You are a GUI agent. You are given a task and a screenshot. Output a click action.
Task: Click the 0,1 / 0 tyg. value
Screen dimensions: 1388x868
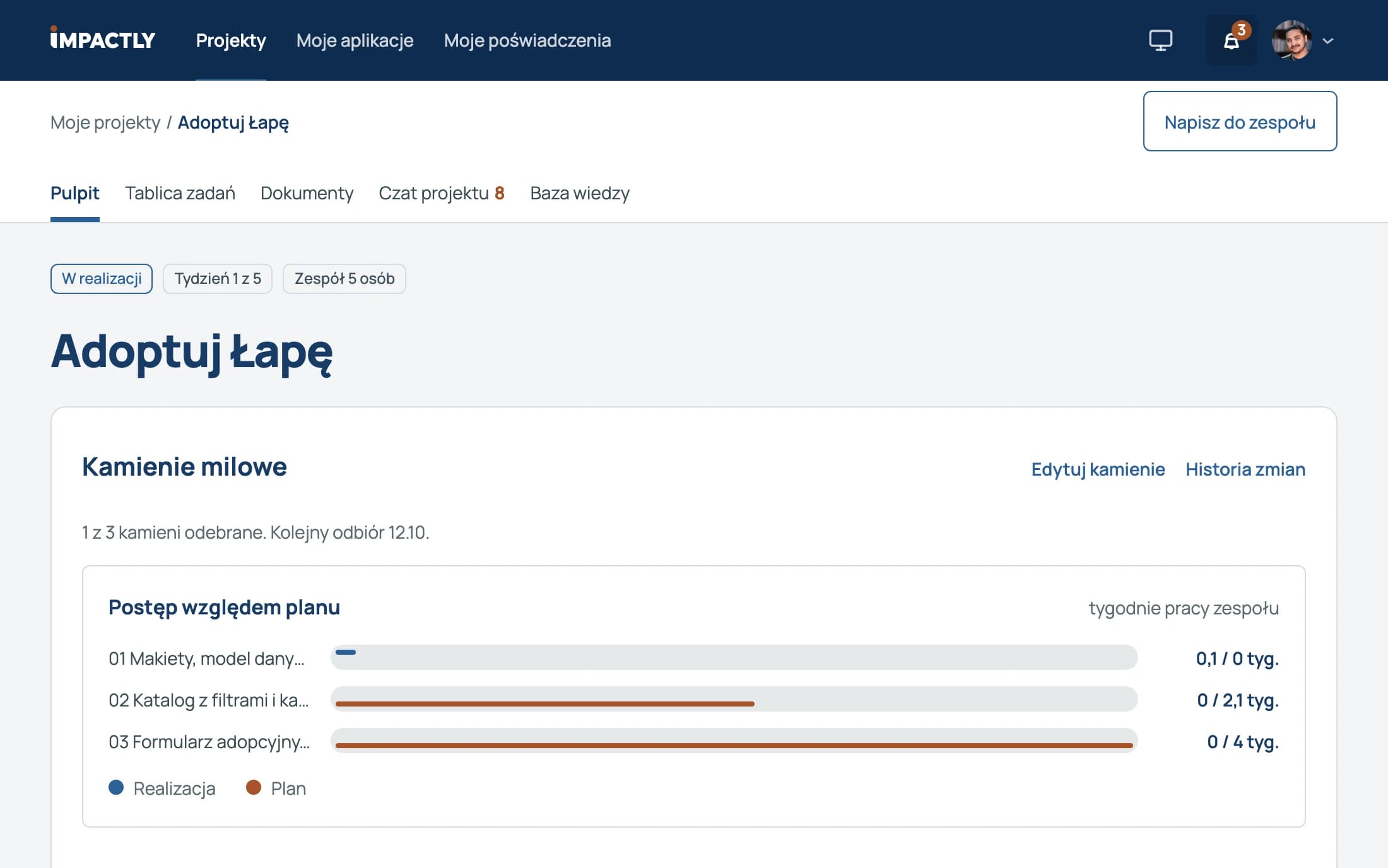pos(1237,659)
